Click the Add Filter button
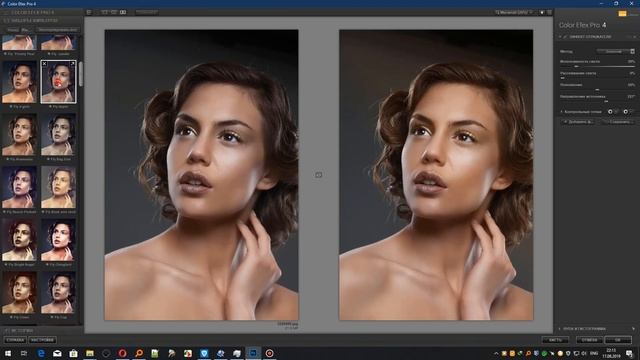This screenshot has width=640, height=360. pyautogui.click(x=578, y=122)
